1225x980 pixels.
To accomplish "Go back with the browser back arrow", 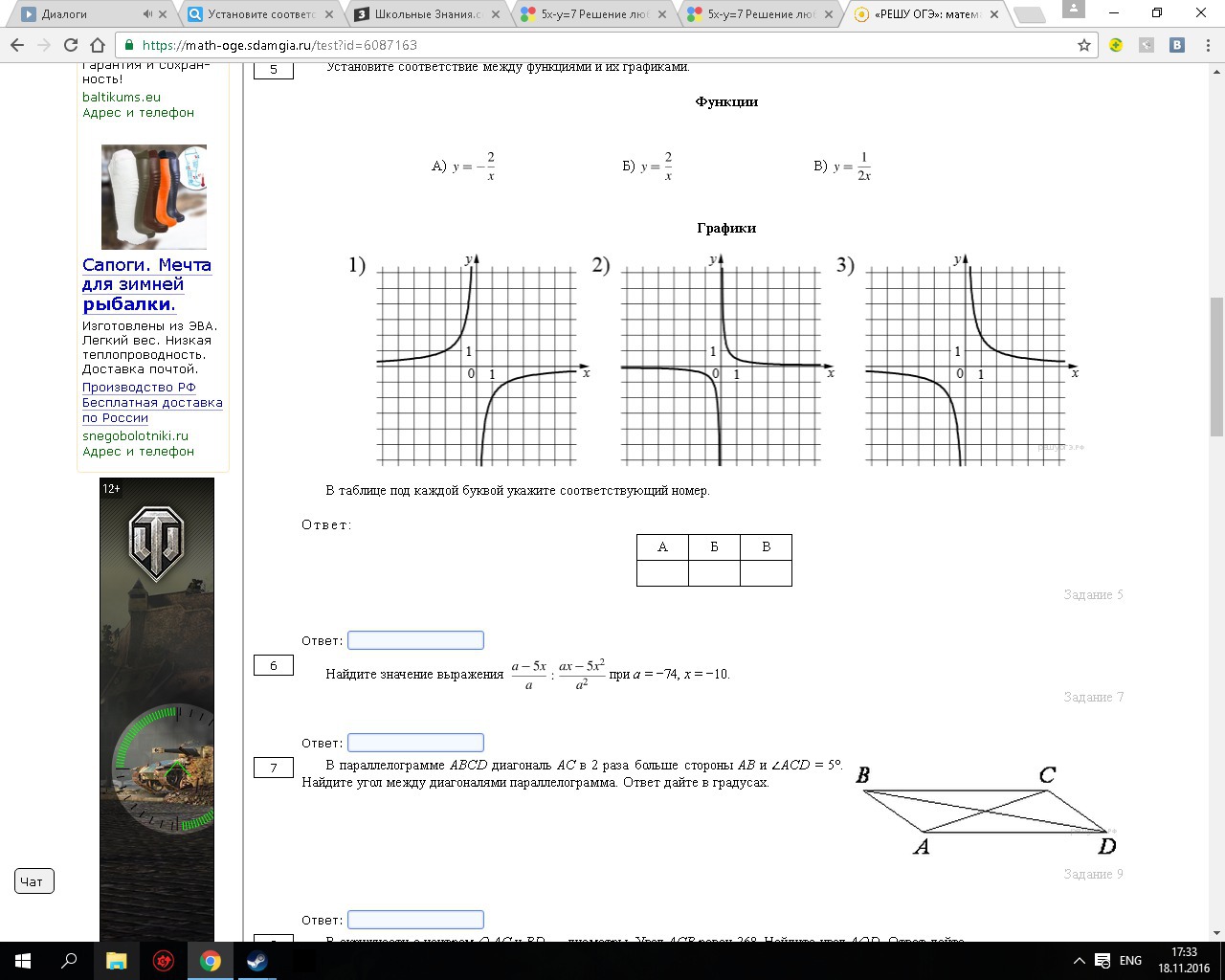I will 17,45.
